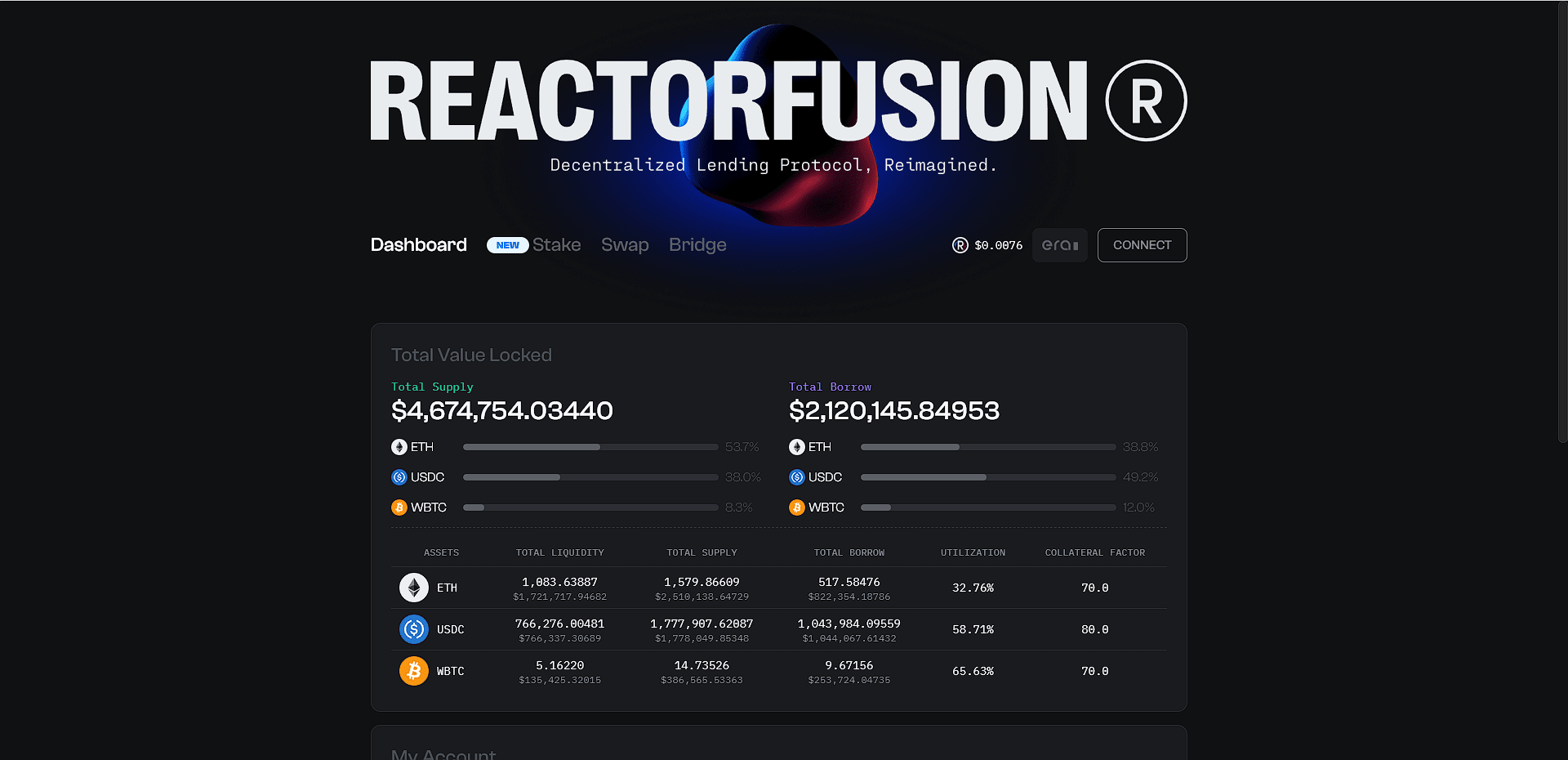The image size is (1568, 760).
Task: Go to the Stake tab
Action: click(x=557, y=245)
